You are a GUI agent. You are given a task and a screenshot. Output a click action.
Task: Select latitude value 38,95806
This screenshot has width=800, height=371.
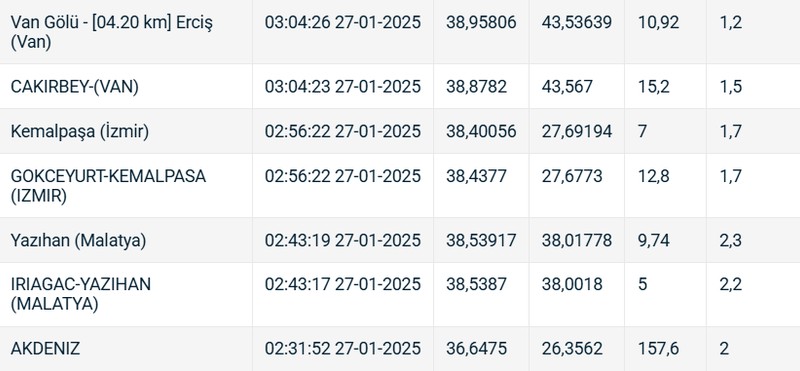(481, 22)
